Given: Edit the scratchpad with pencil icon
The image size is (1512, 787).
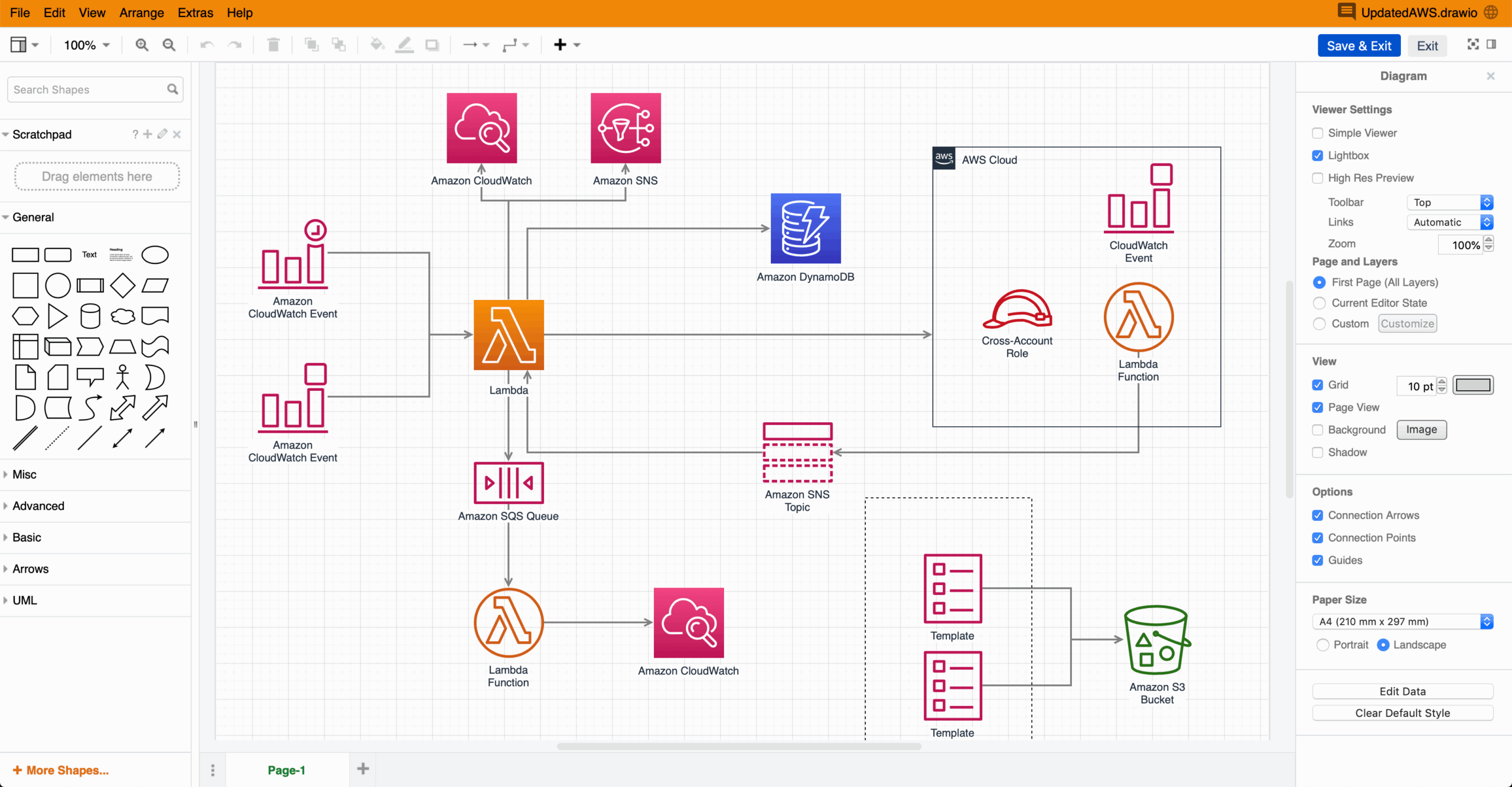Looking at the screenshot, I should click(x=162, y=134).
